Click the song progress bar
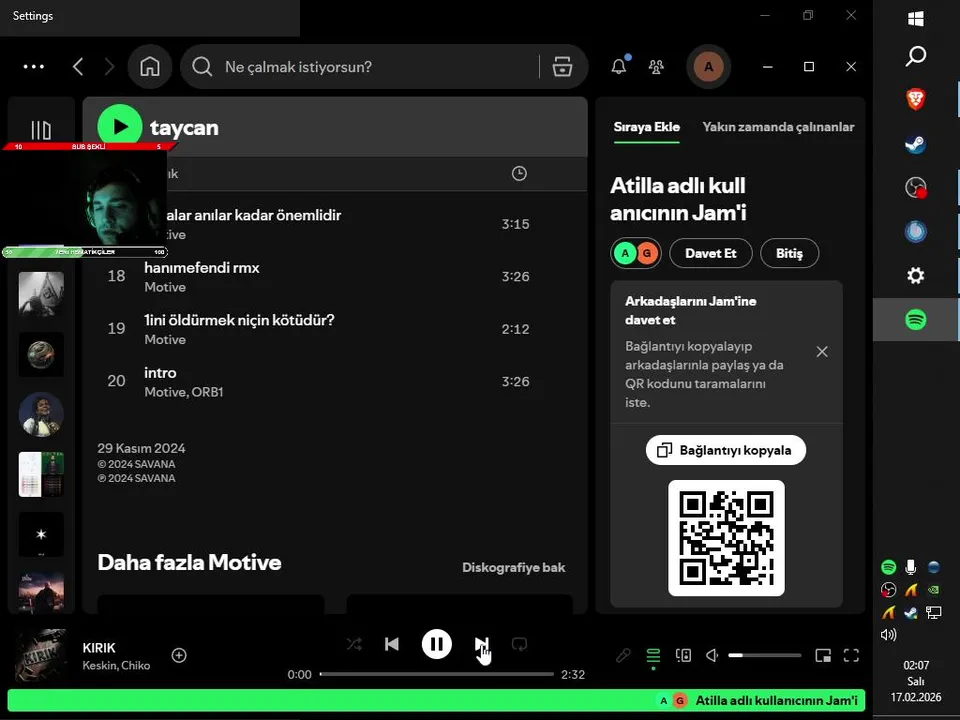The height and width of the screenshot is (720, 960). (x=437, y=674)
